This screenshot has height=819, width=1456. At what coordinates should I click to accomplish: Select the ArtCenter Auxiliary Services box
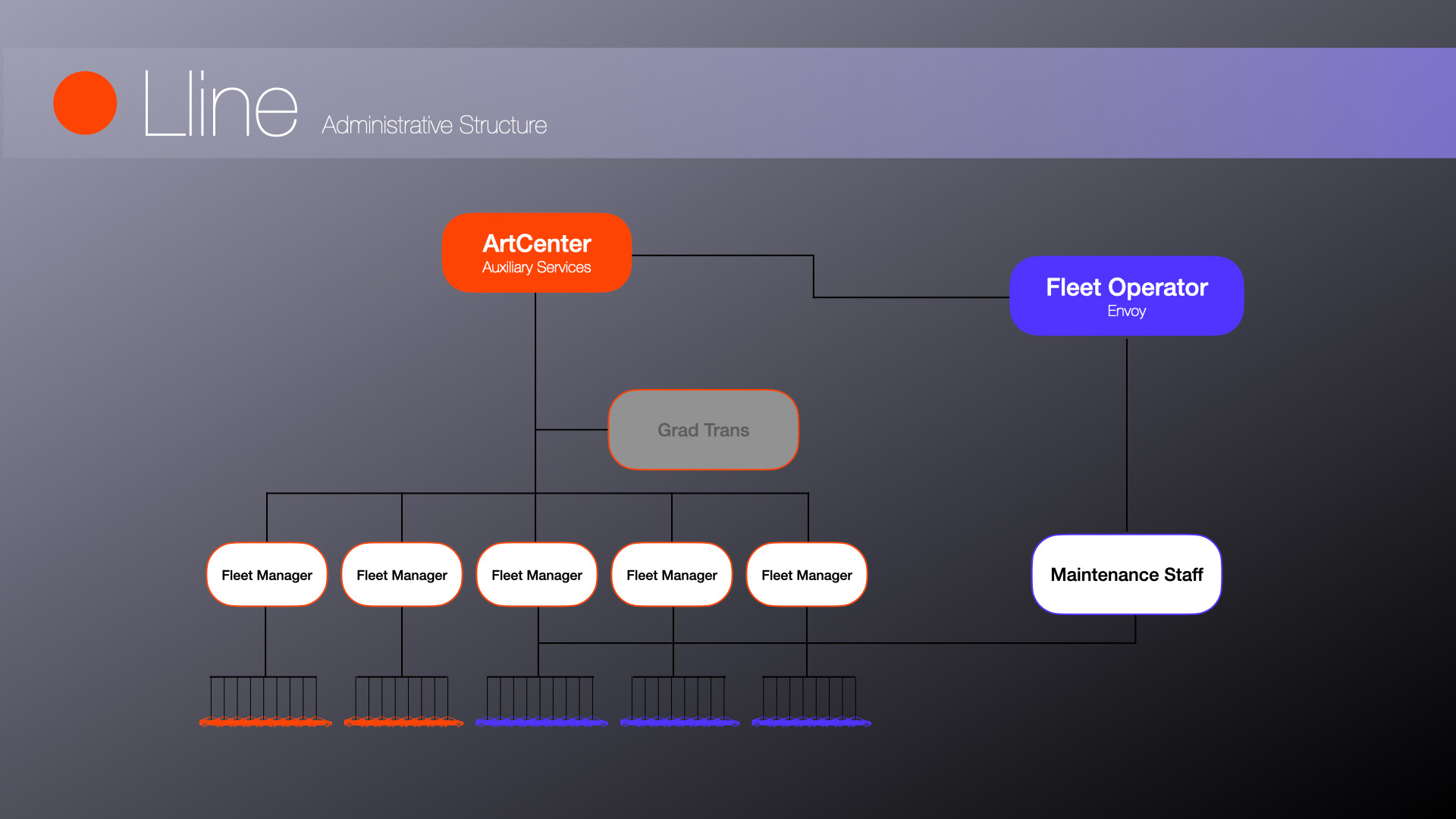537,253
